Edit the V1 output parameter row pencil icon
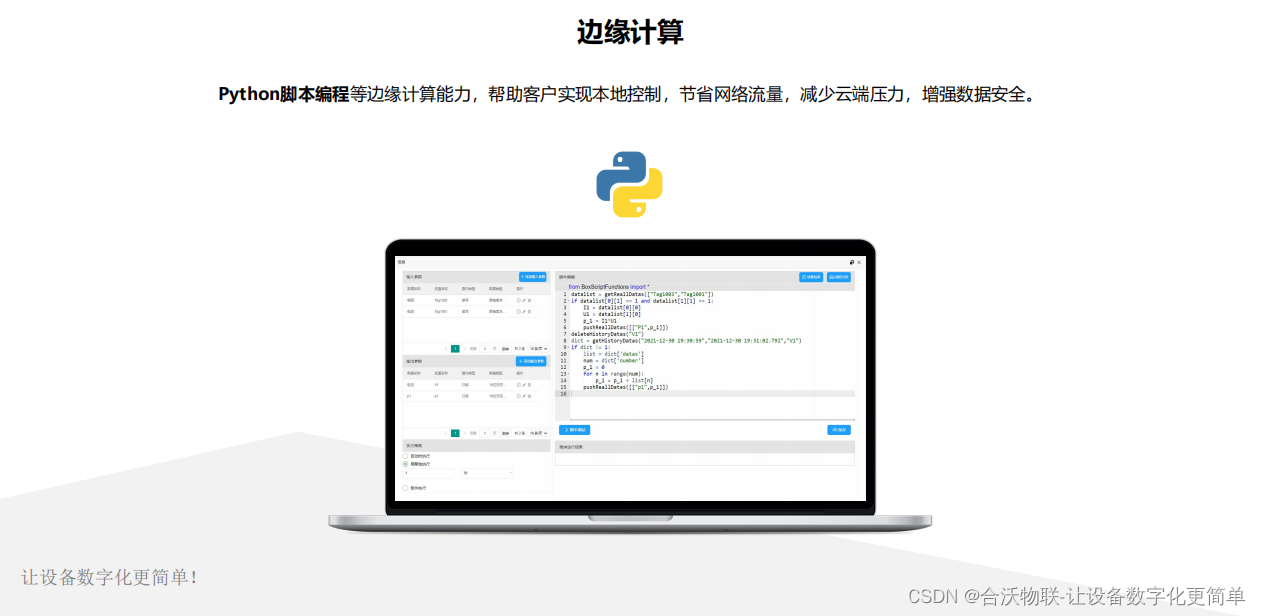The image size is (1261, 616). pyautogui.click(x=524, y=384)
